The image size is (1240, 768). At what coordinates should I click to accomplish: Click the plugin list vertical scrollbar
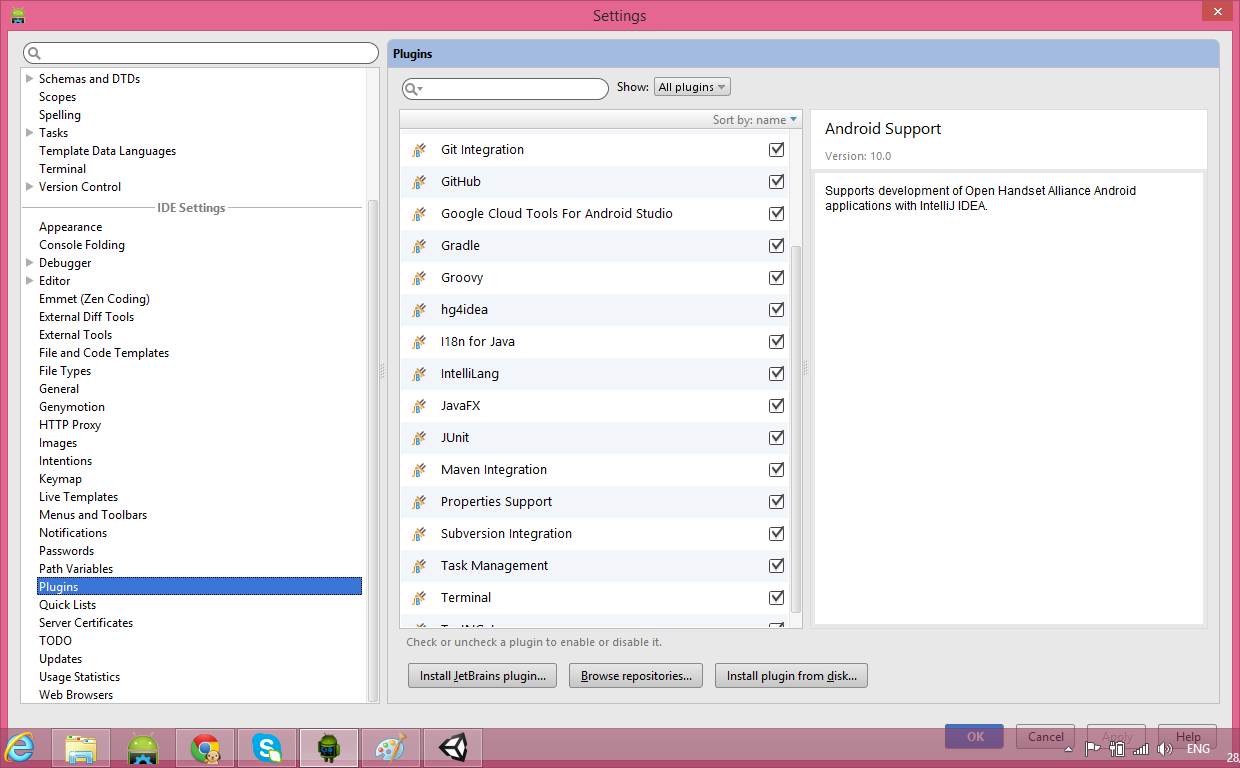click(x=796, y=428)
